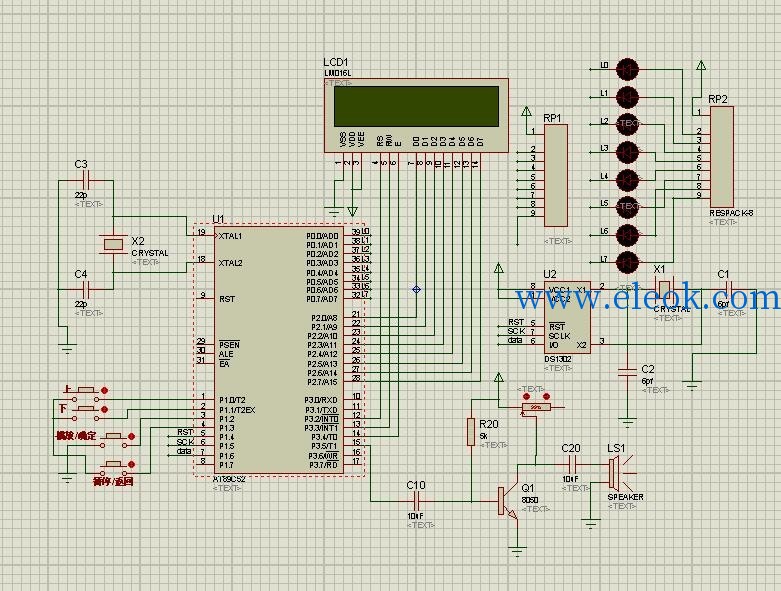Click the DS1302 part label
781x591 pixels.
[x=558, y=359]
